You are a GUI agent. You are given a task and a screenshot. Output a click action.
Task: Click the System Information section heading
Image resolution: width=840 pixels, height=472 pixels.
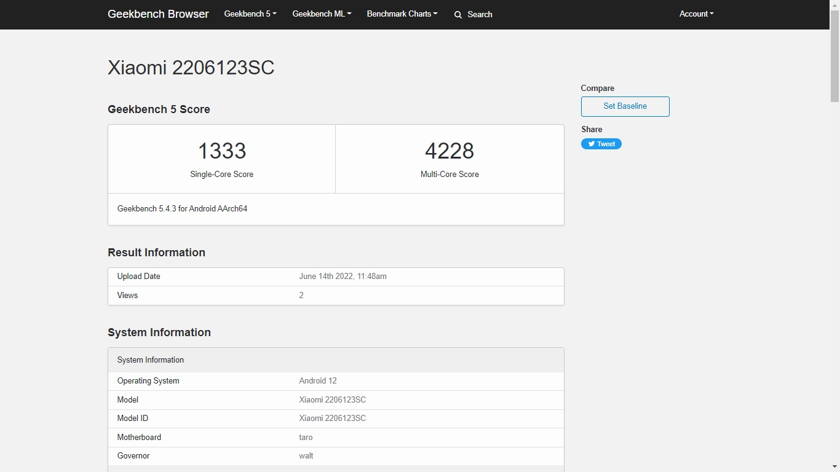[x=159, y=332]
